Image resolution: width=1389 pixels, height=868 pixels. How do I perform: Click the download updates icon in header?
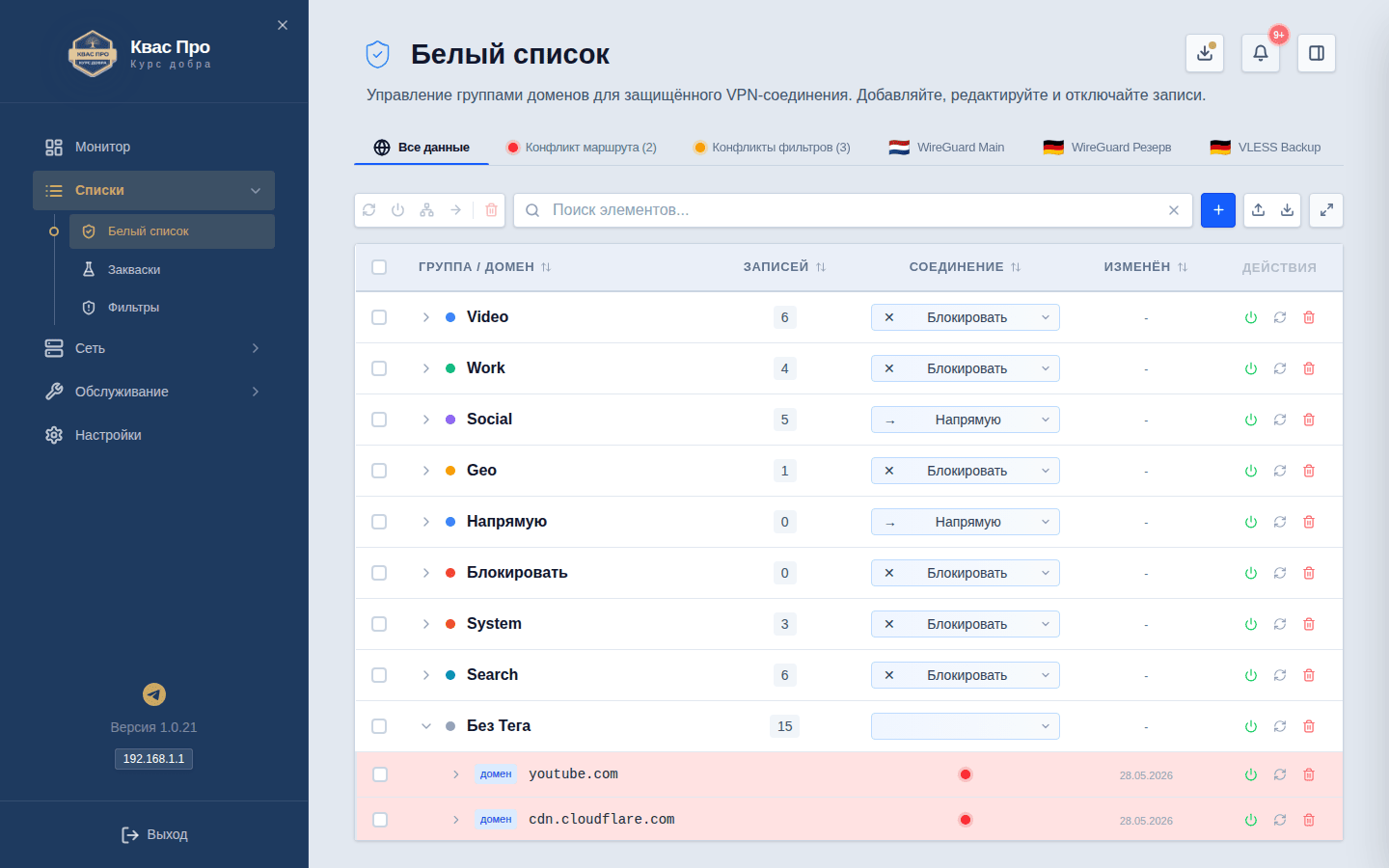click(x=1205, y=53)
